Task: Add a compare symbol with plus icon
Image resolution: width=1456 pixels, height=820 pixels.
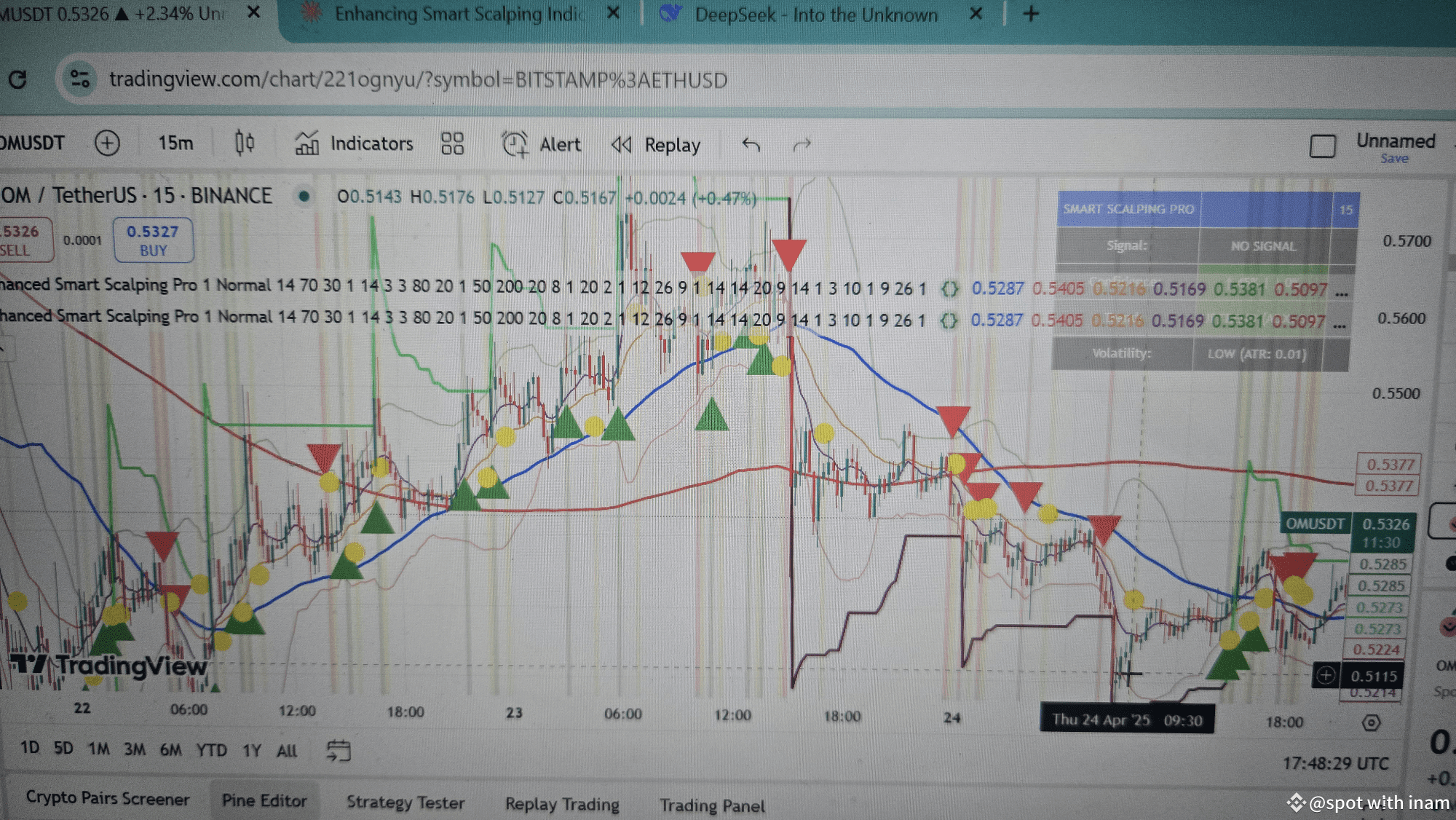Action: coord(107,143)
